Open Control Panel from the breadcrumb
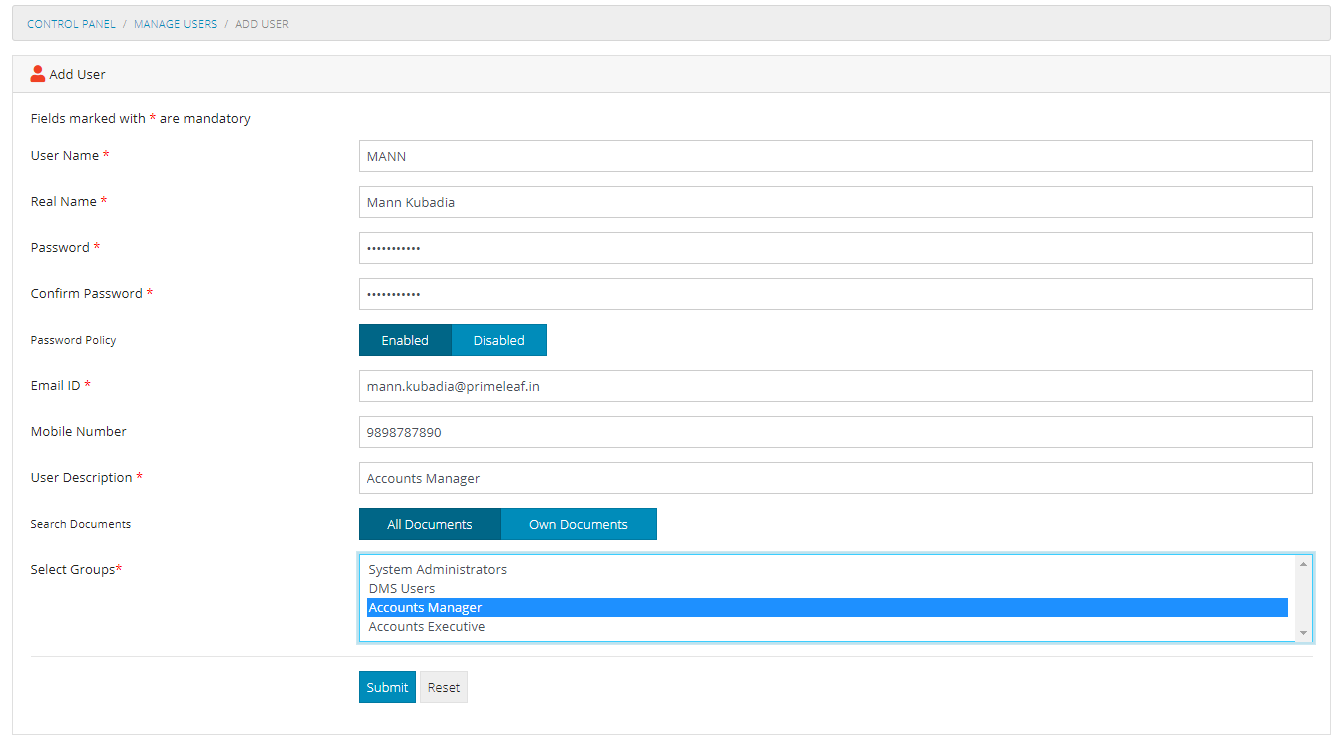This screenshot has height=749, width=1339. 71,23
